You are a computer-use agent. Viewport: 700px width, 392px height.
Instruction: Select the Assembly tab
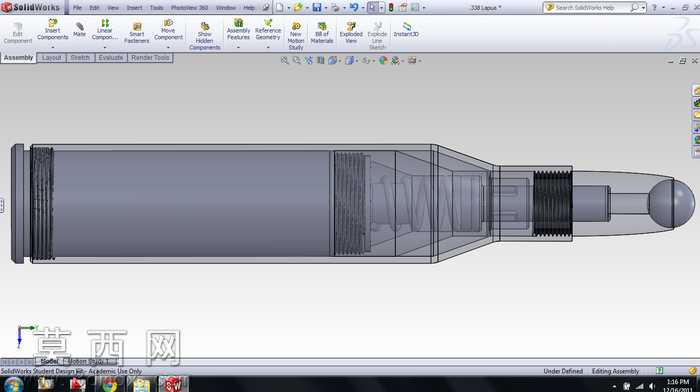(19, 58)
